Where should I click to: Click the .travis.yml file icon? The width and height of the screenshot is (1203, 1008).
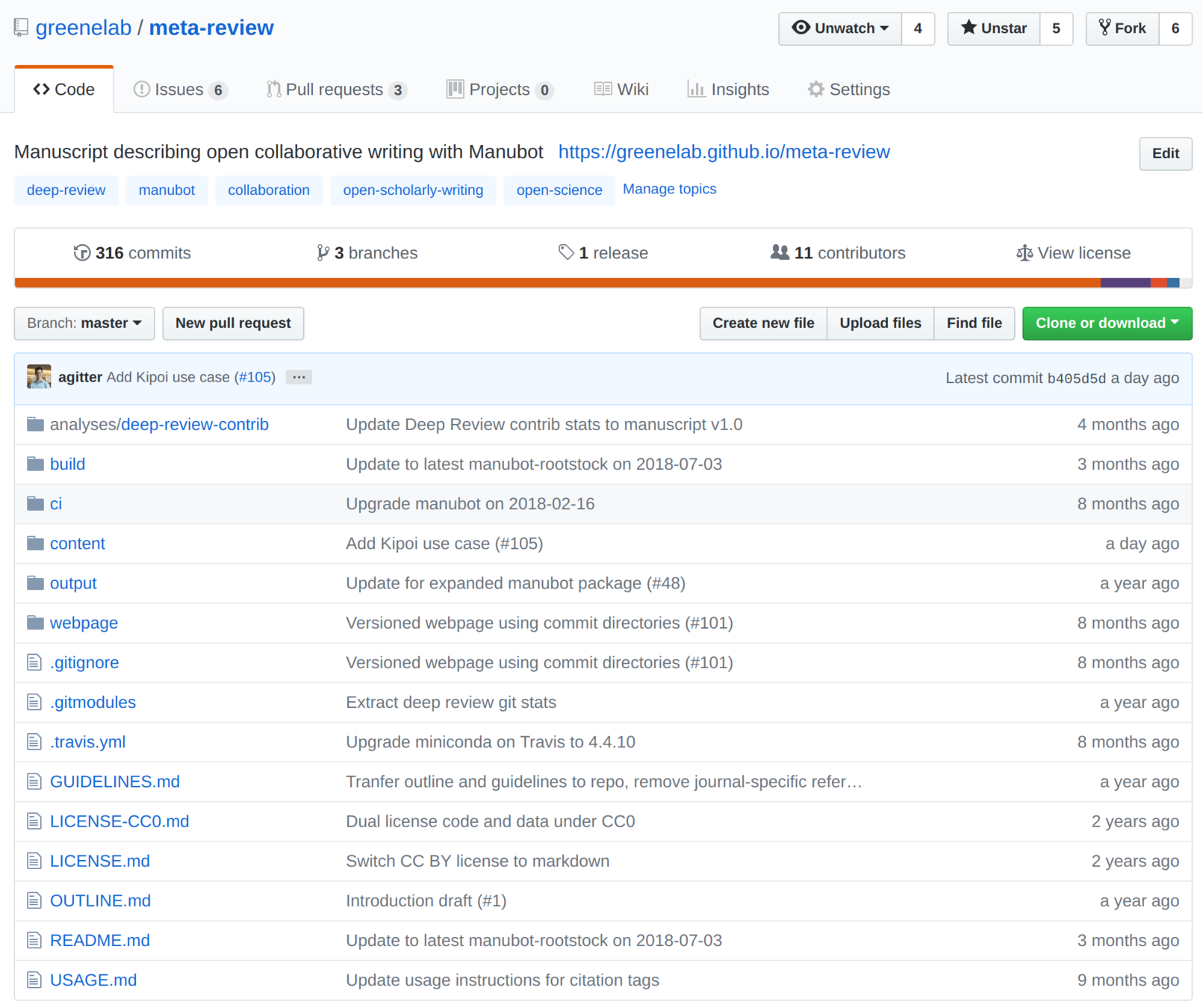pos(34,742)
